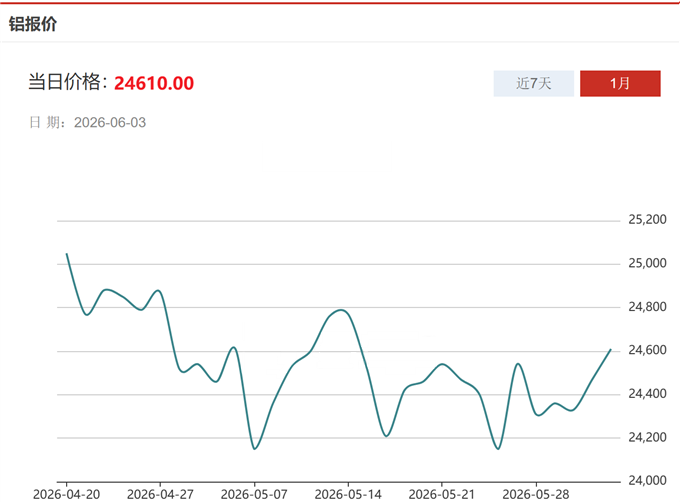Click the 2026-05-07 date label
680x502 pixels.
tap(254, 494)
